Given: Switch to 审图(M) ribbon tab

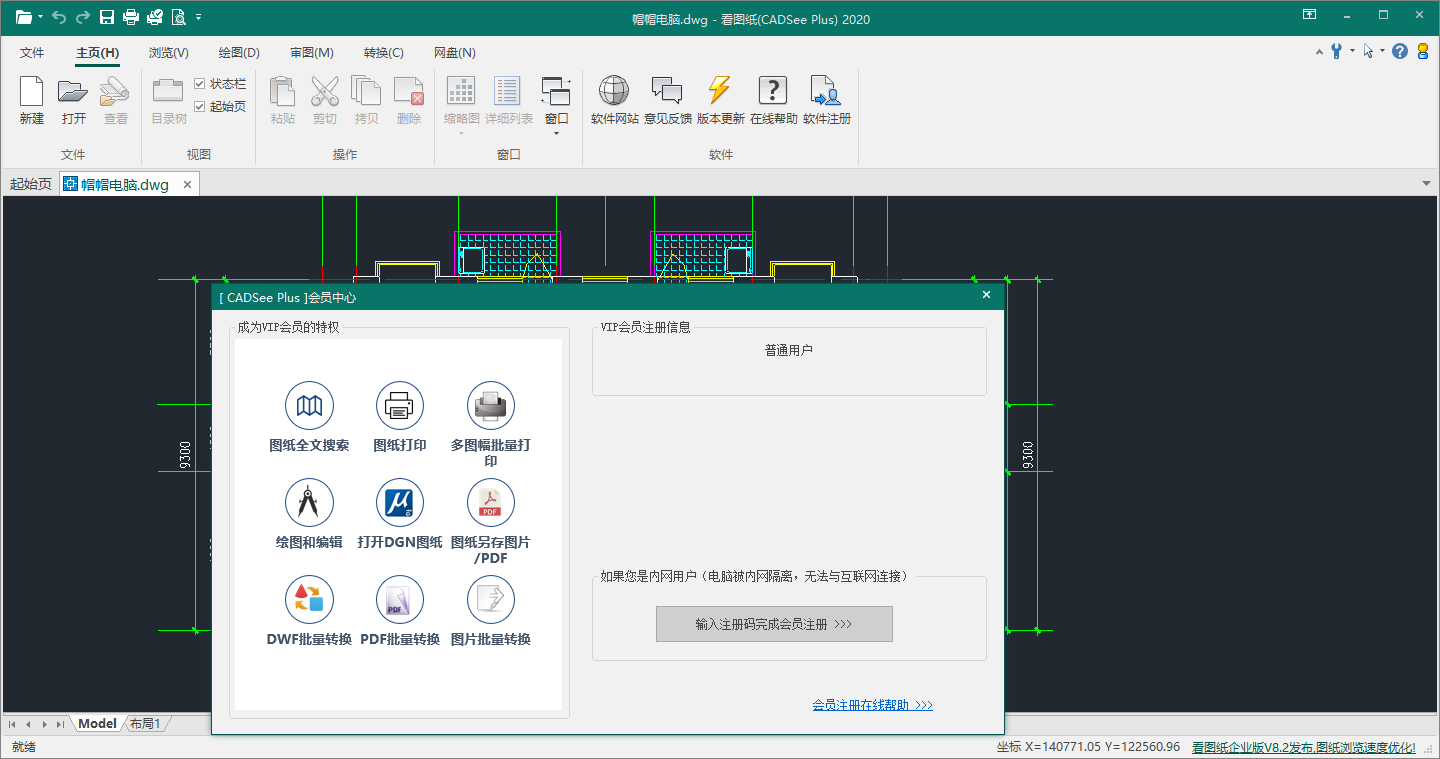Looking at the screenshot, I should click(x=312, y=53).
